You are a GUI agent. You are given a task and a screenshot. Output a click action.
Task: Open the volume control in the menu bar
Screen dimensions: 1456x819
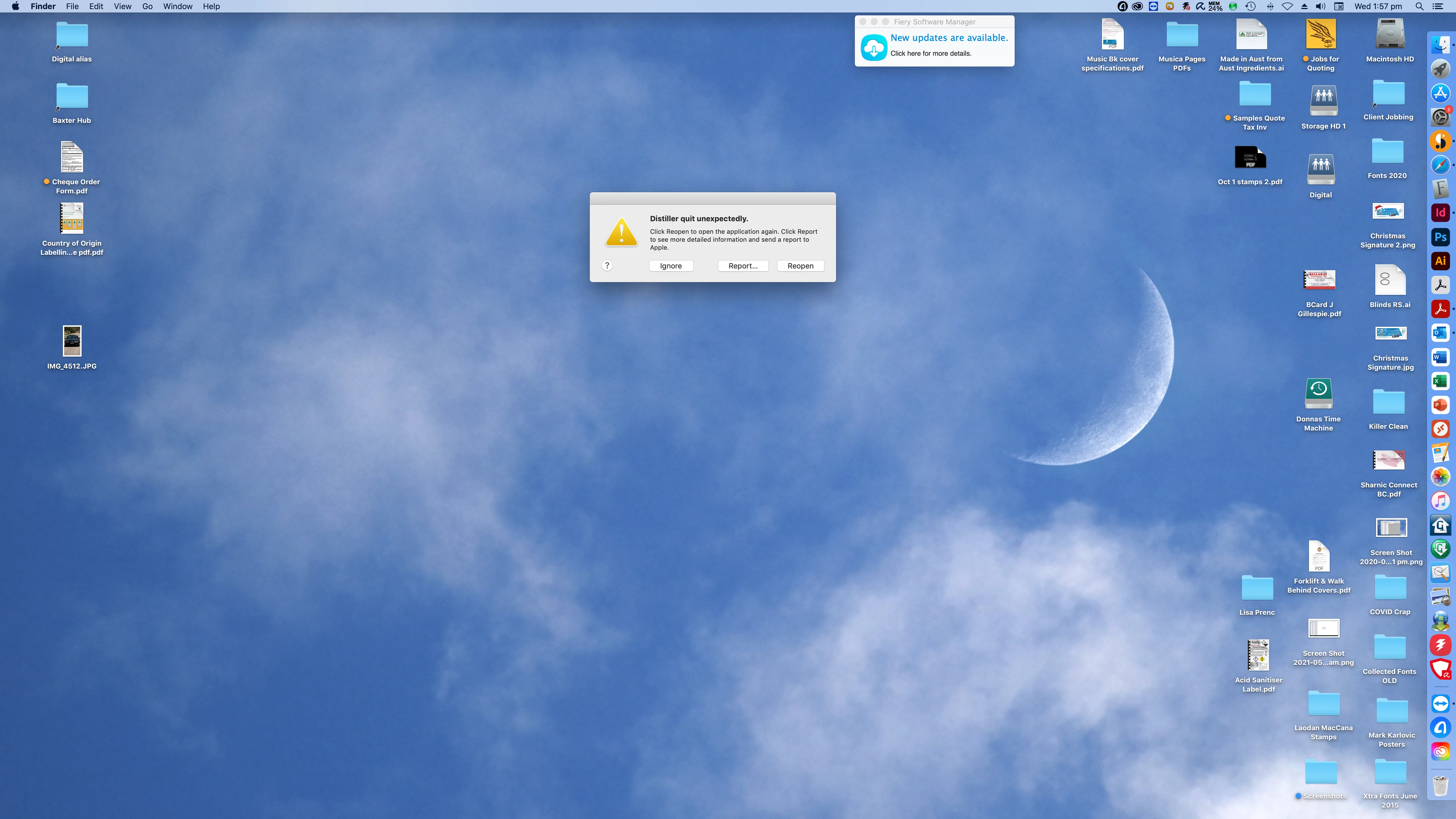coord(1320,6)
